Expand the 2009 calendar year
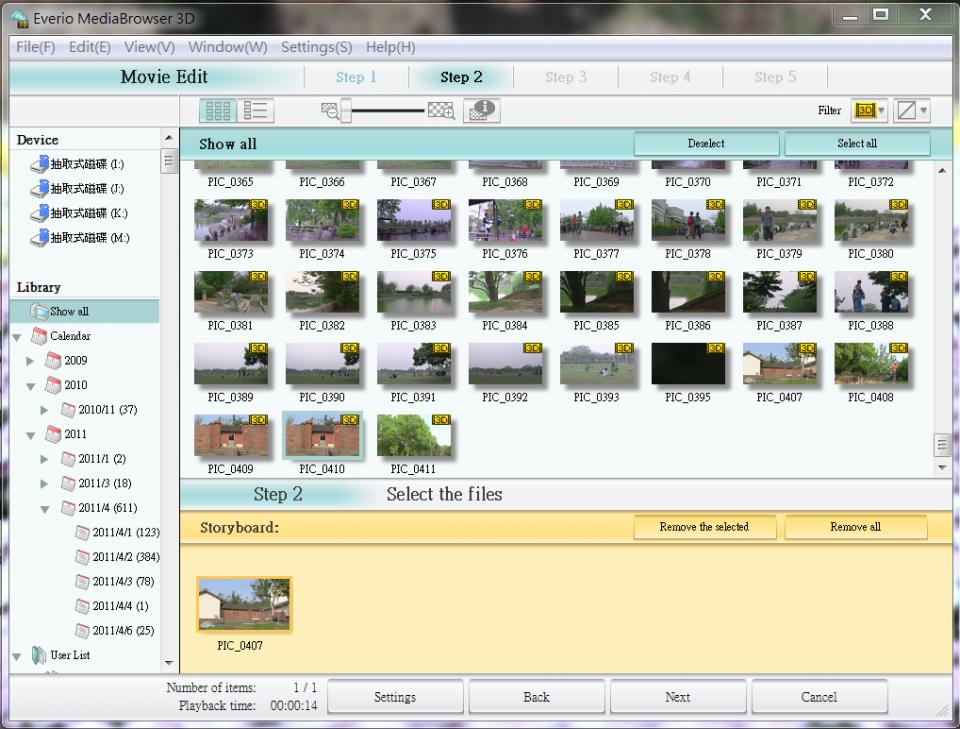Screen dimensions: 960x729 [x=31, y=361]
